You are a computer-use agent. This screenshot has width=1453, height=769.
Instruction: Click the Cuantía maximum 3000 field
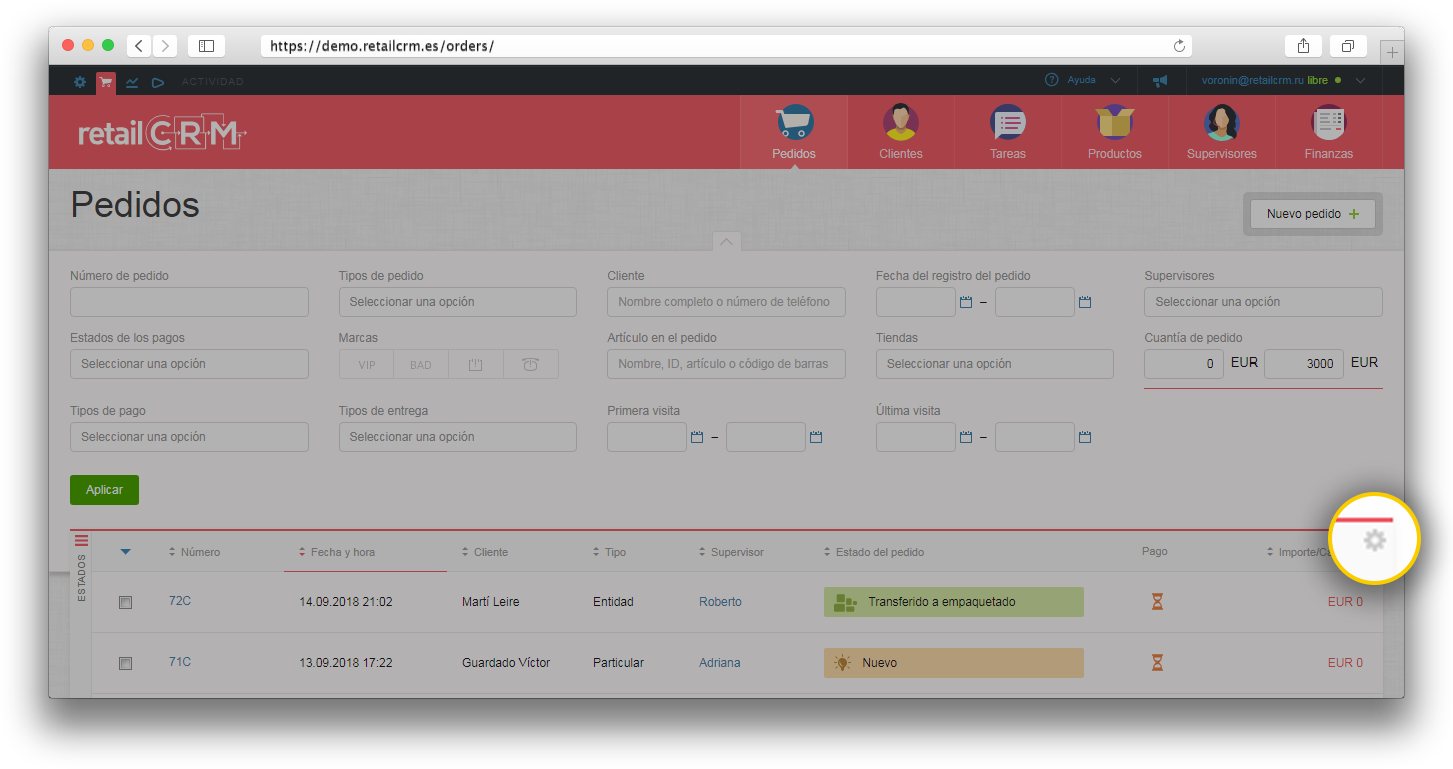1304,364
